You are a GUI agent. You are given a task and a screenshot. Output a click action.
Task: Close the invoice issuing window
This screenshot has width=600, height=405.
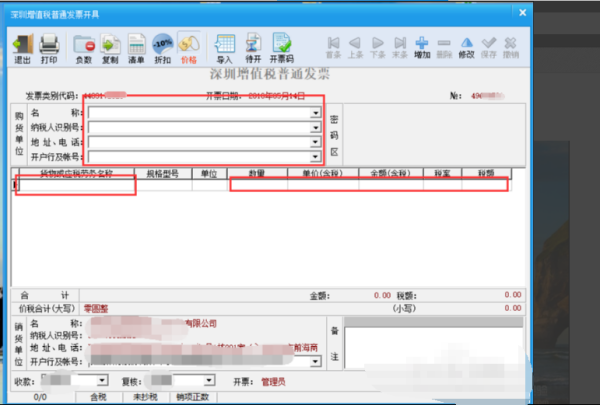click(522, 13)
